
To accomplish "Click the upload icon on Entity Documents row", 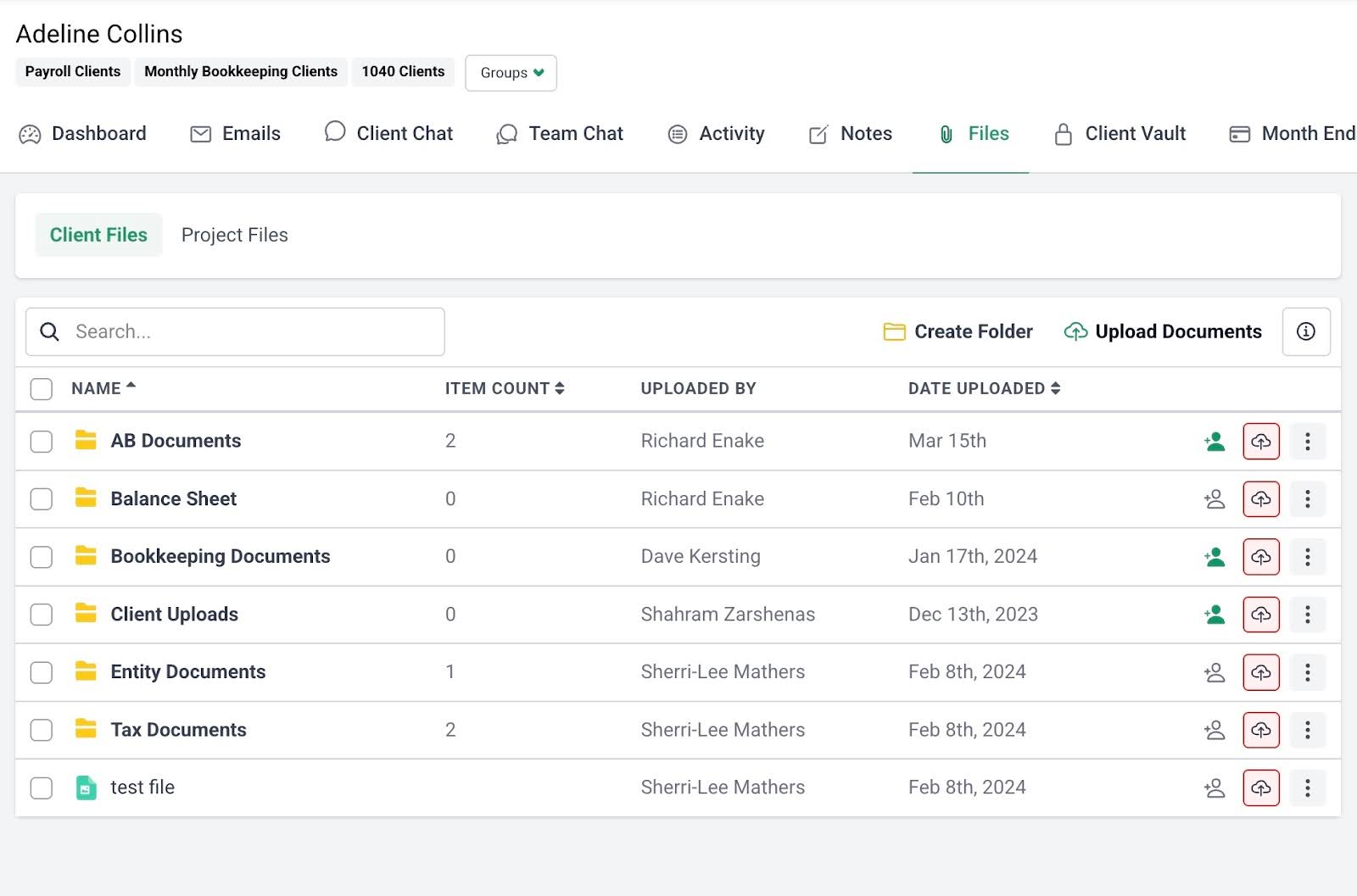I will point(1260,672).
